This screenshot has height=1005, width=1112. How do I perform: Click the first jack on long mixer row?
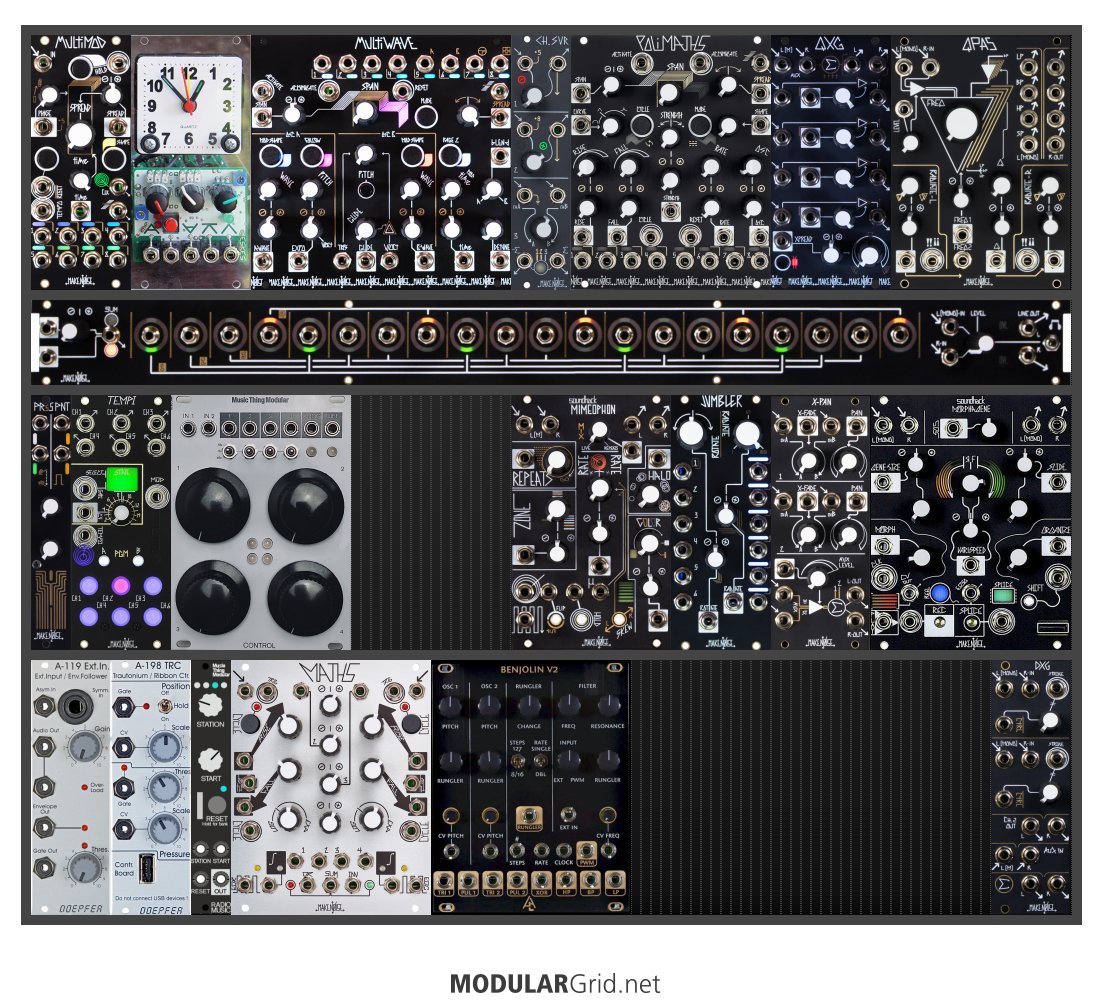click(149, 334)
